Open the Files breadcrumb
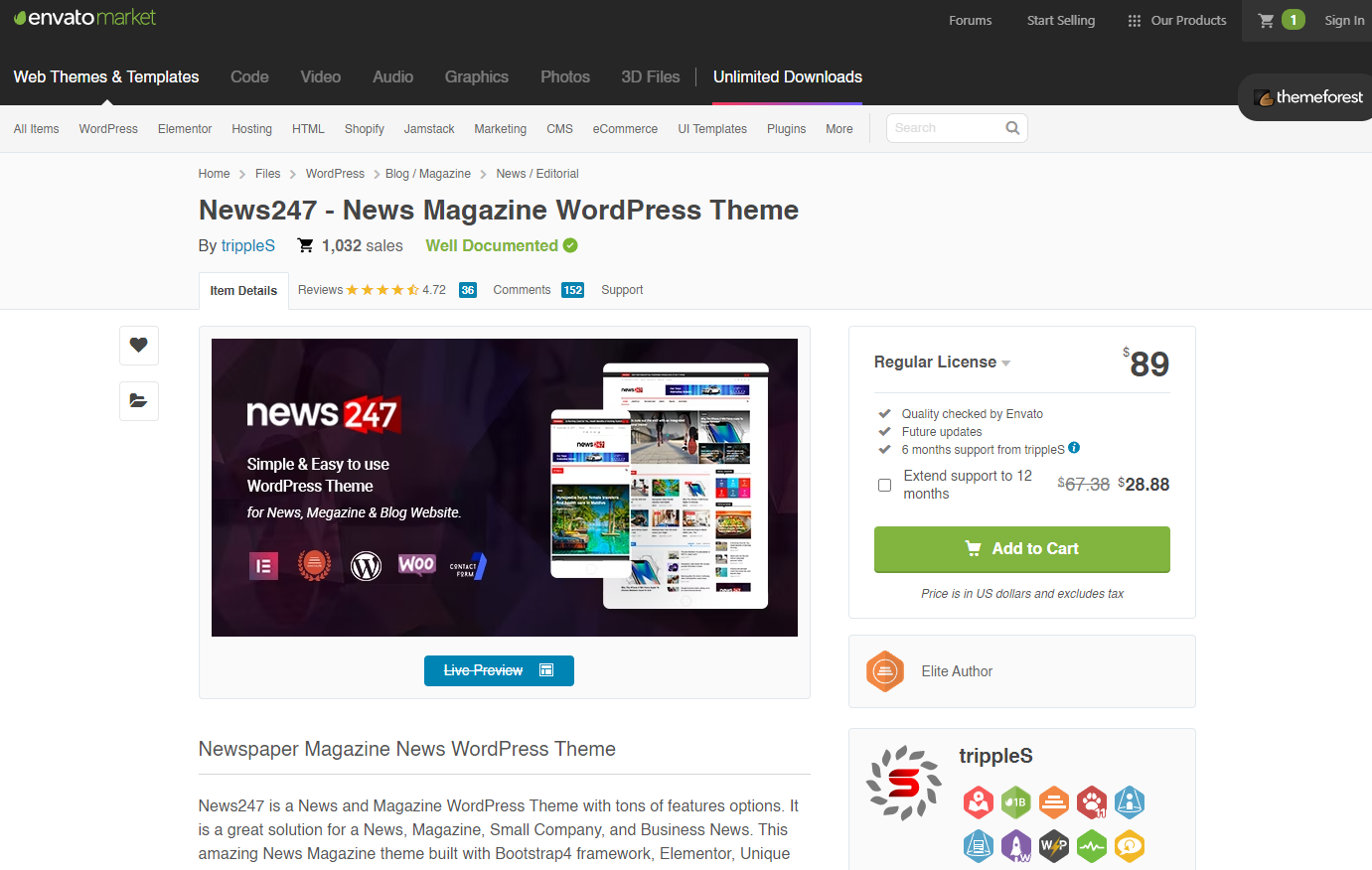The image size is (1372, 870). click(x=268, y=174)
